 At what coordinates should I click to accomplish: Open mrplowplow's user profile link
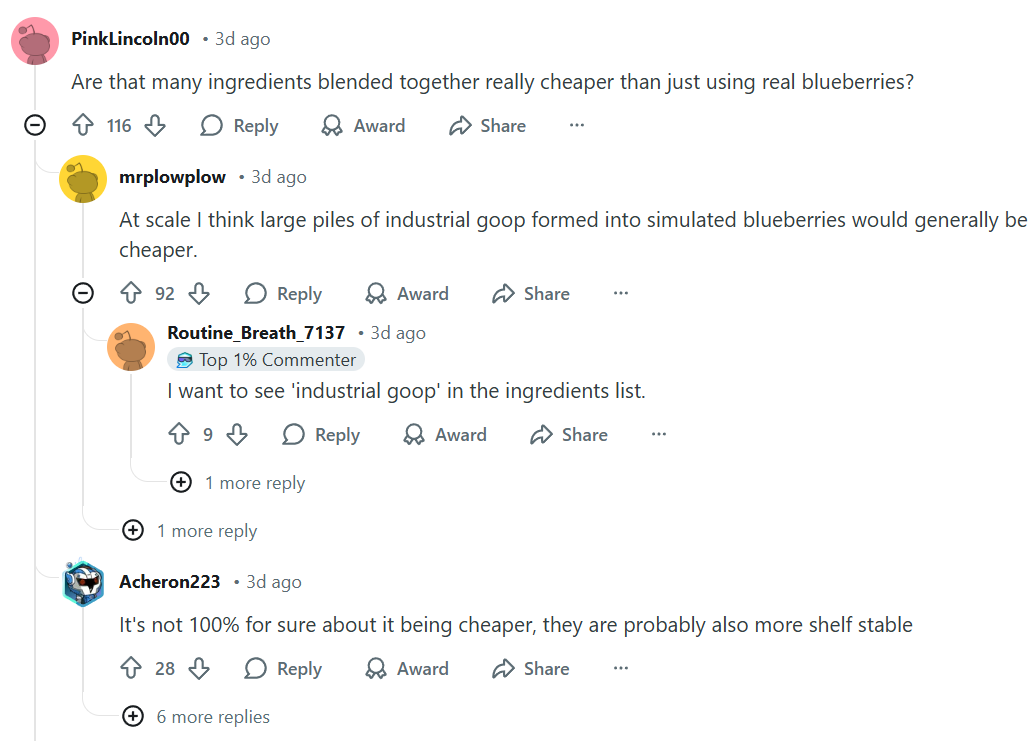172,177
